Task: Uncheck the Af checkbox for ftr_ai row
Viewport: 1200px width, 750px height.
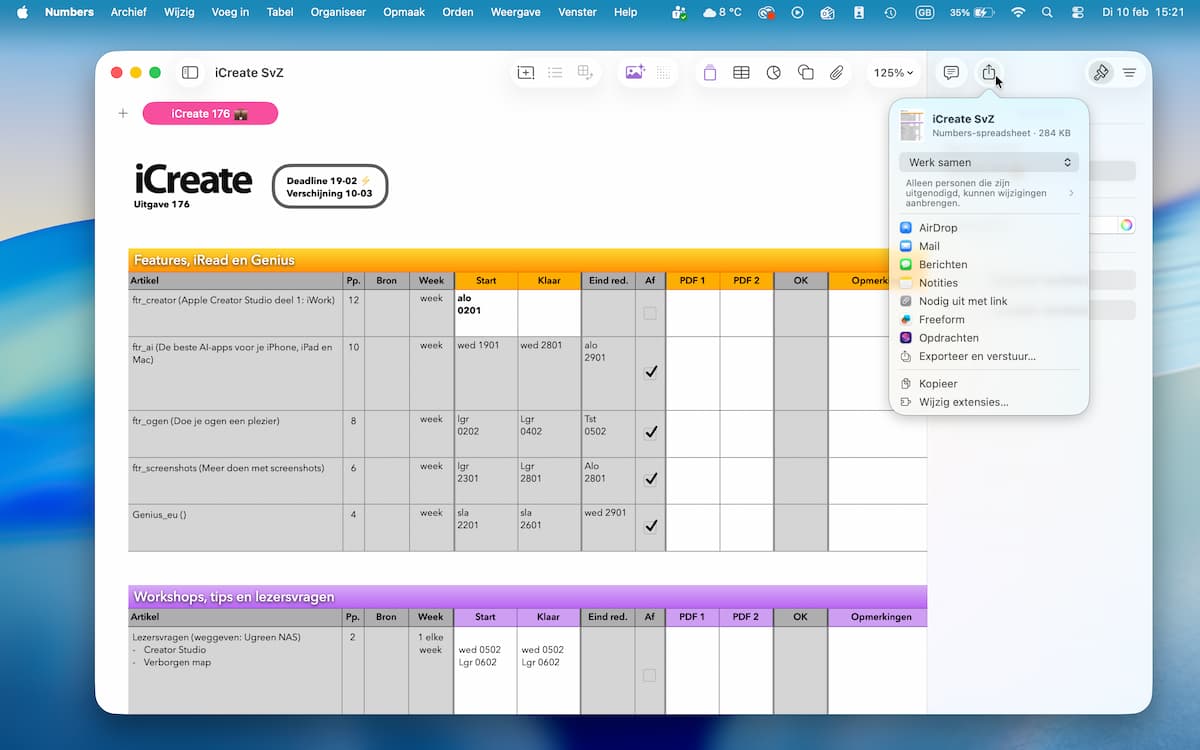Action: [x=650, y=371]
